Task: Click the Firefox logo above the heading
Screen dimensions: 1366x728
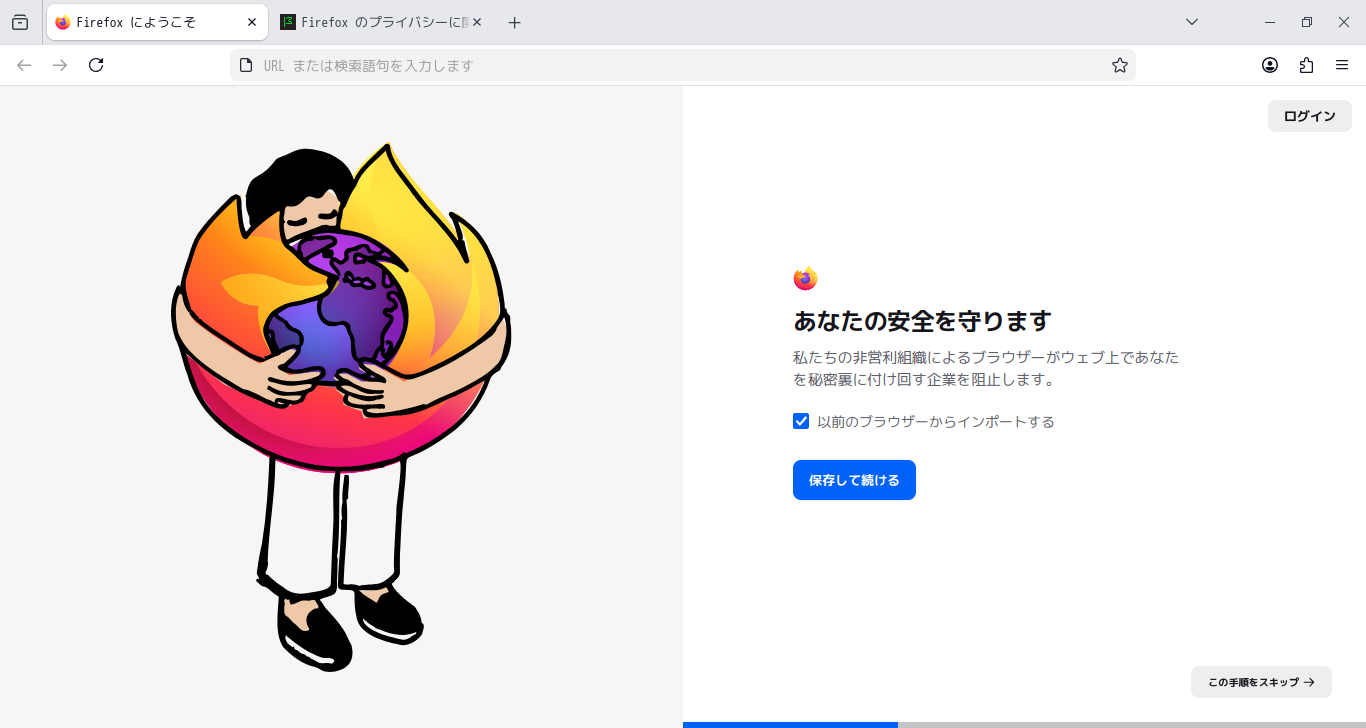Action: [805, 279]
